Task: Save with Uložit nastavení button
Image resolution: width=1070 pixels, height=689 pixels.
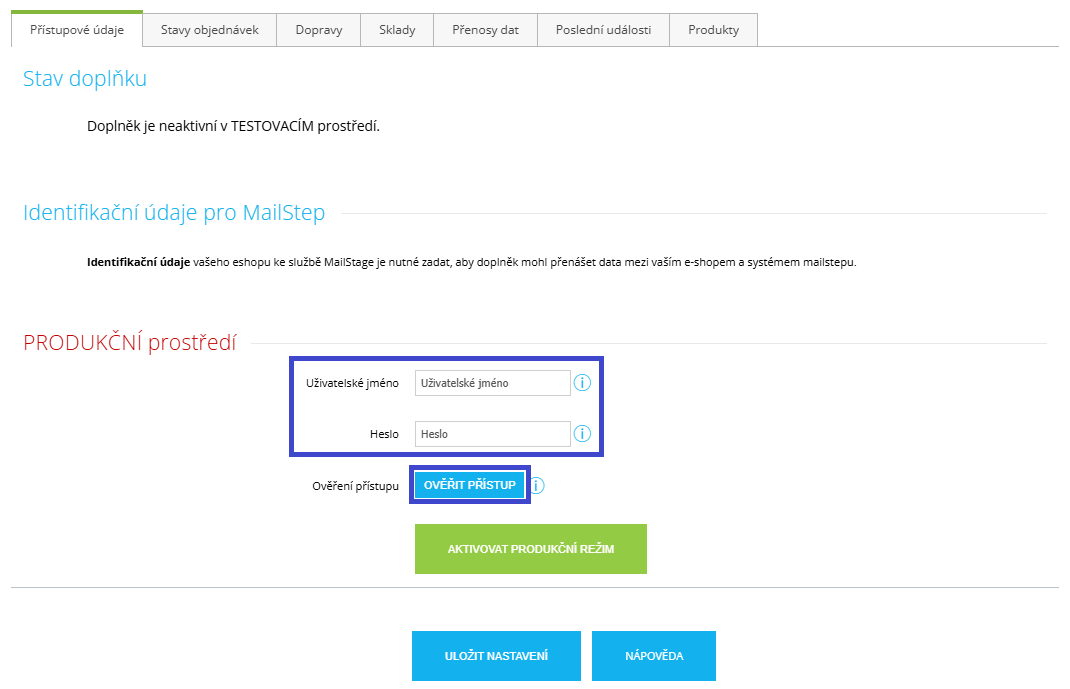Action: point(496,656)
